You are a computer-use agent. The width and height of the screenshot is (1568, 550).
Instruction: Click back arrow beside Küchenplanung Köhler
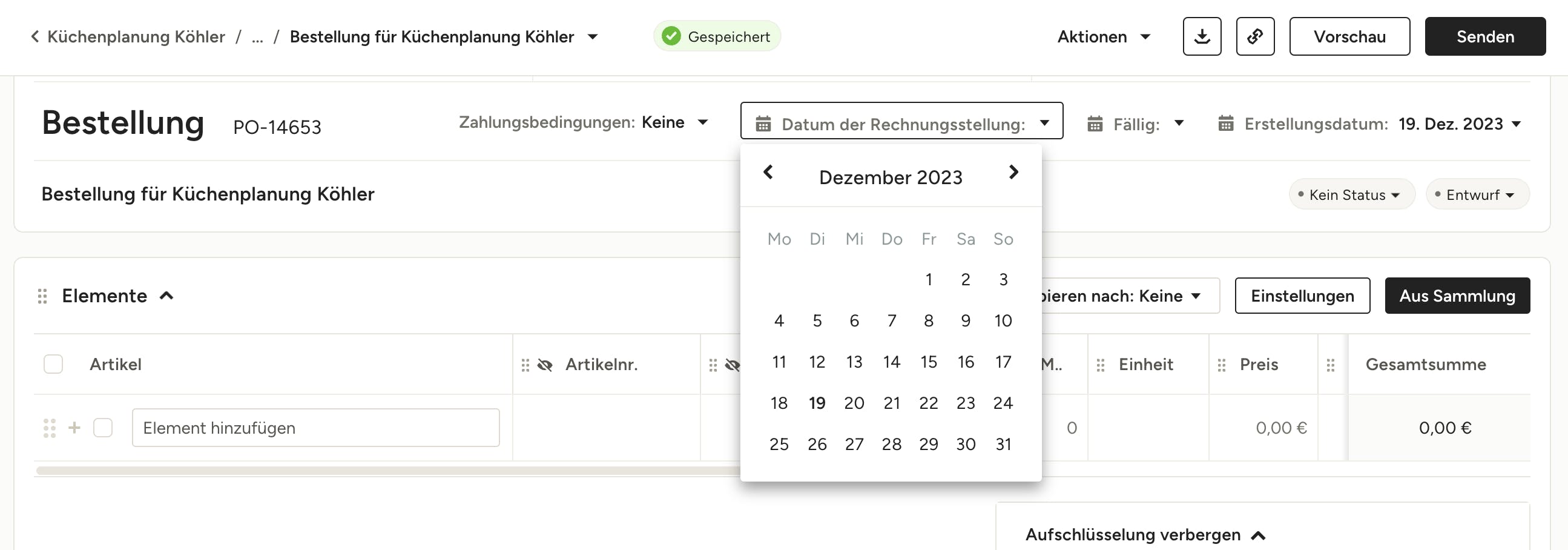click(x=35, y=36)
